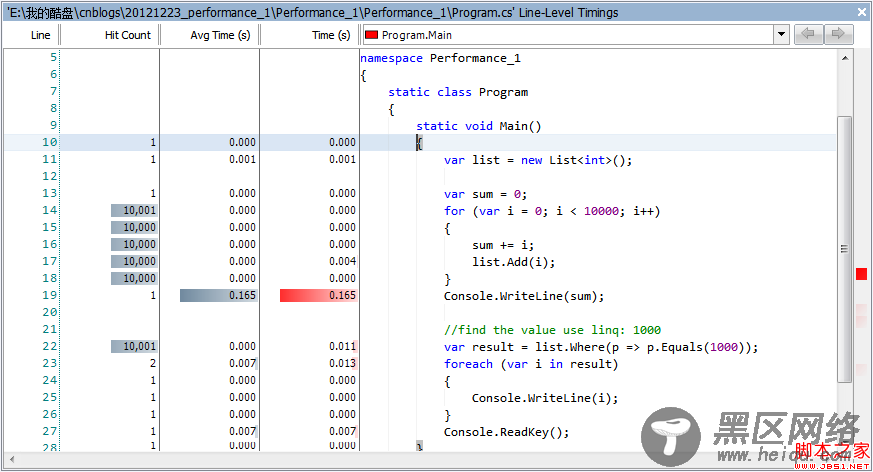The width and height of the screenshot is (873, 472).
Task: Click the for loop statement line
Action: coord(552,211)
